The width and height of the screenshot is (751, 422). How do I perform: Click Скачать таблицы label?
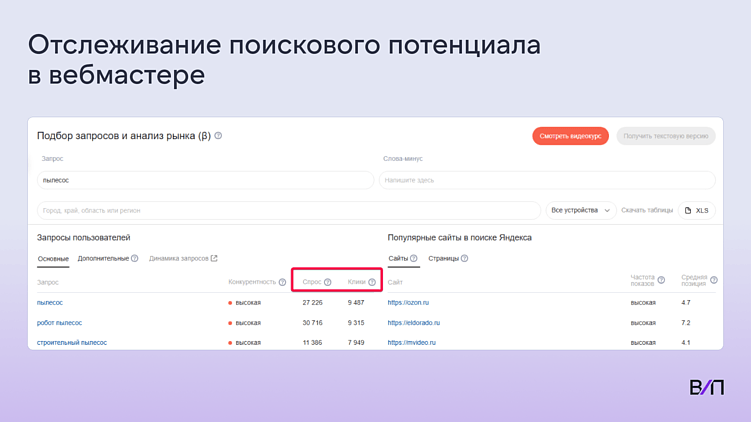pos(647,210)
